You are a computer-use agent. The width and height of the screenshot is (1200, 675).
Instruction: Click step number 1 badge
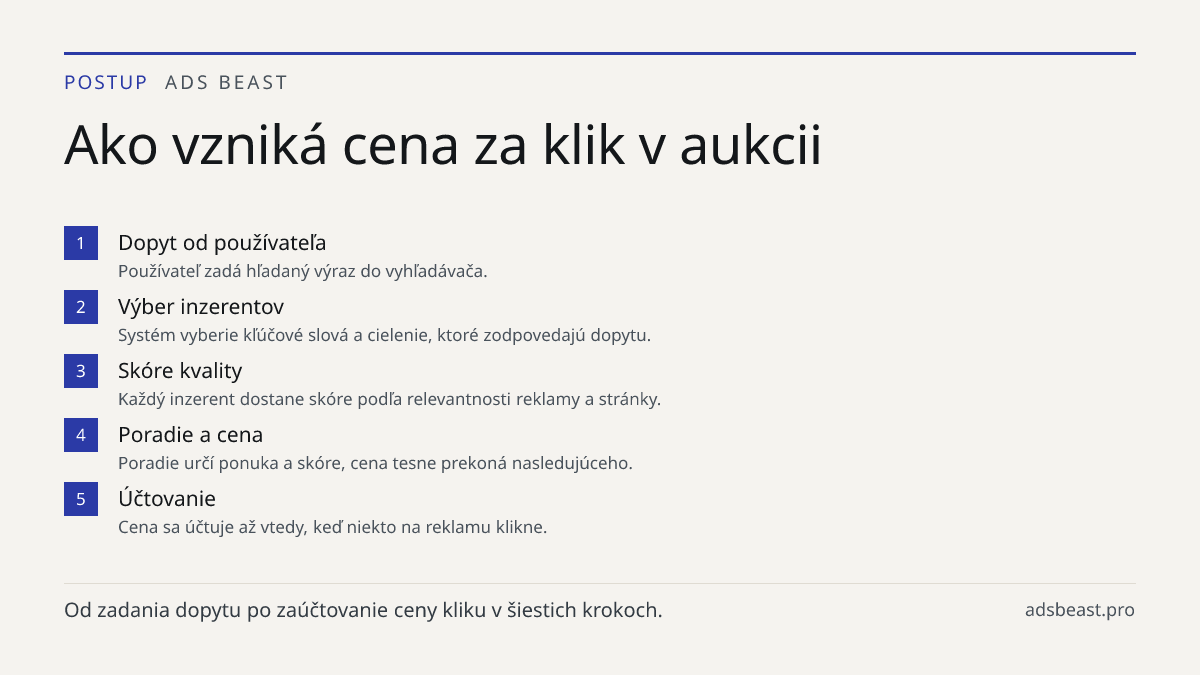coord(81,243)
